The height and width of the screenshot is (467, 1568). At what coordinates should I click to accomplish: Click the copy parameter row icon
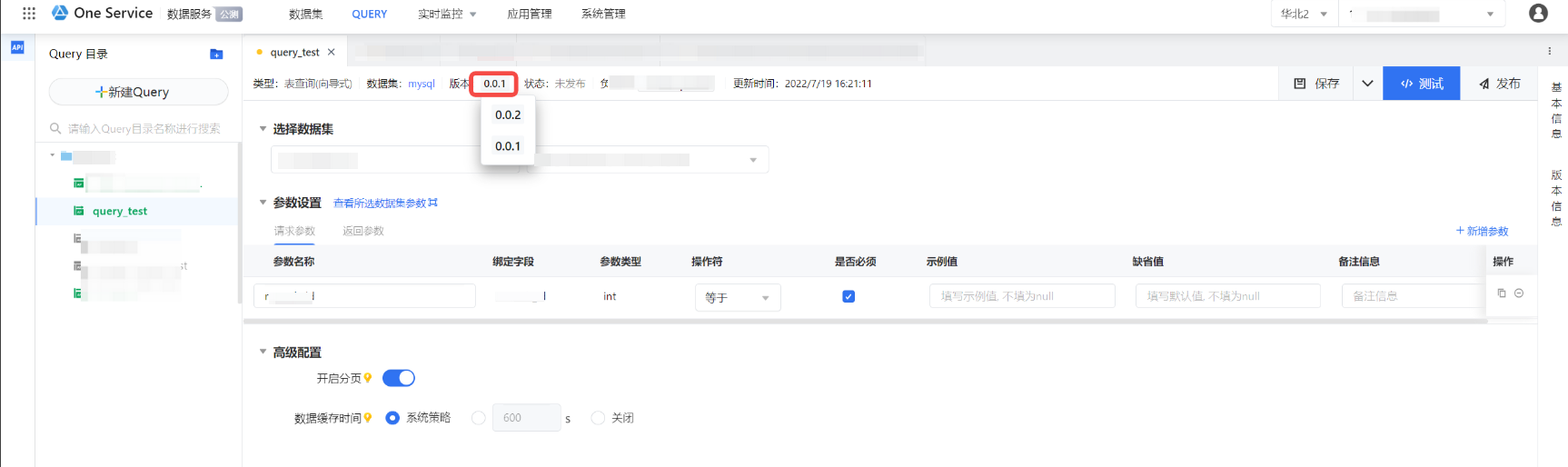(x=1502, y=293)
